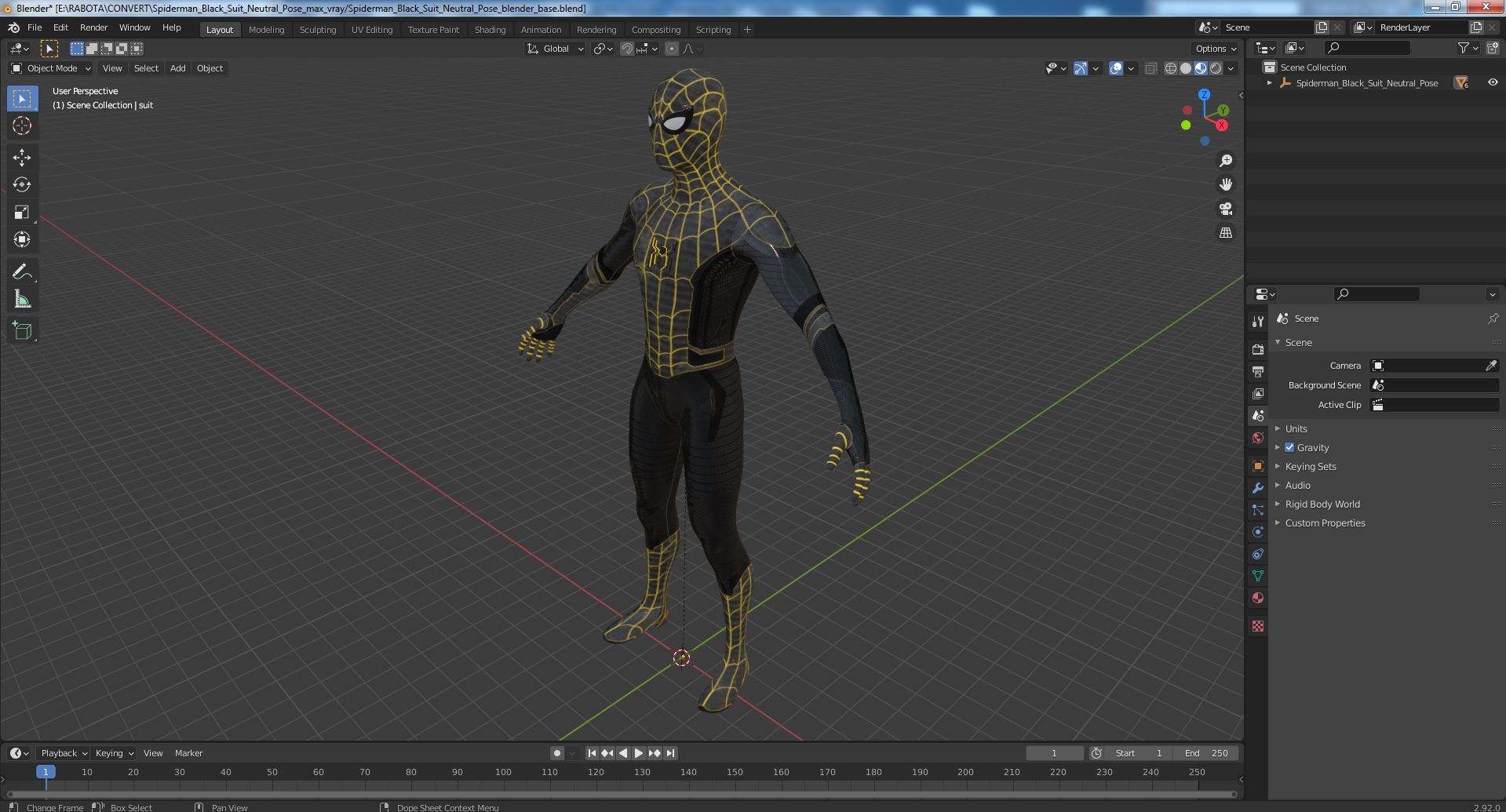
Task: Open the File menu
Action: (35, 27)
